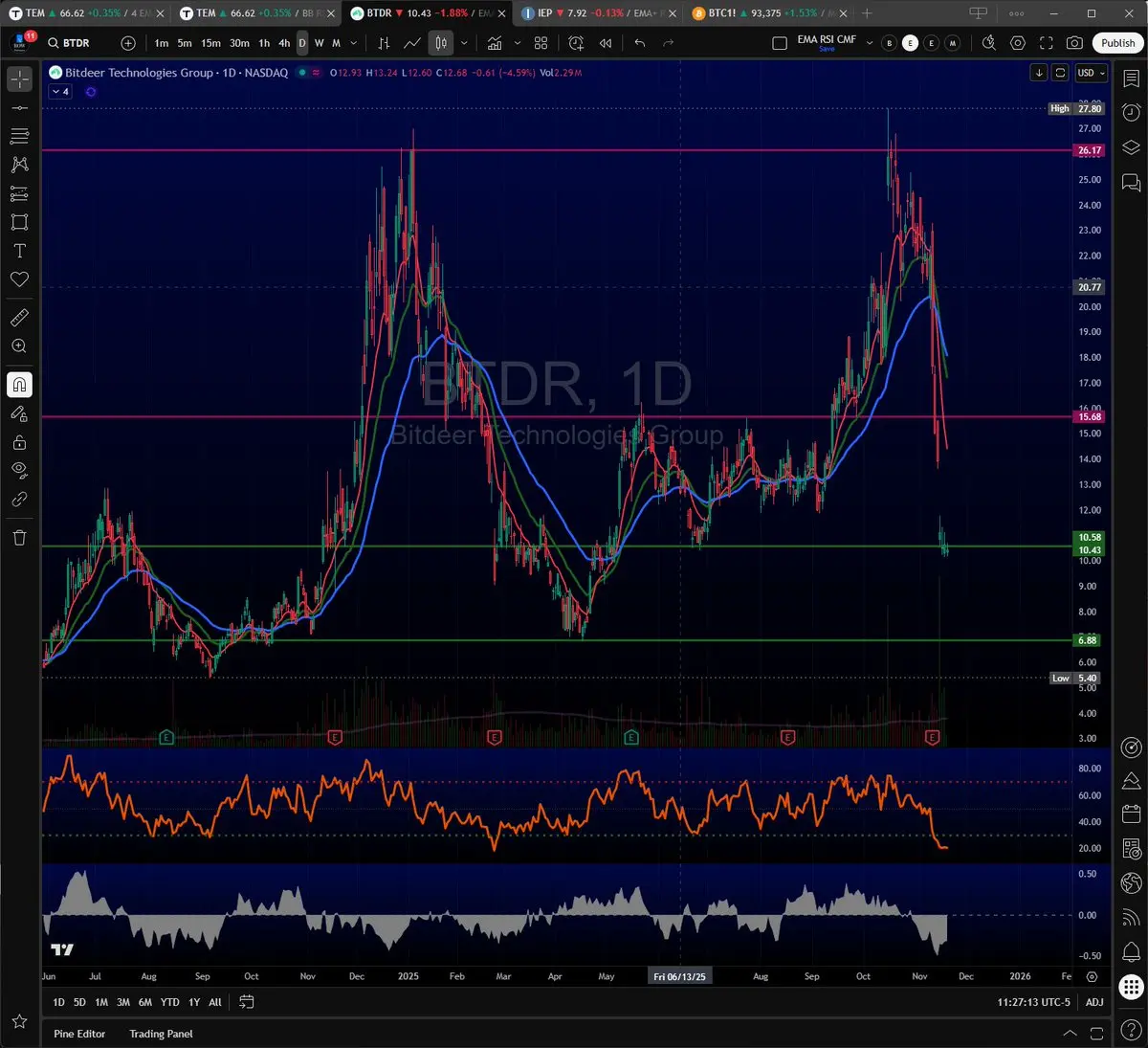The width and height of the screenshot is (1148, 1048).
Task: Select the 6M date range
Action: pos(144,1002)
